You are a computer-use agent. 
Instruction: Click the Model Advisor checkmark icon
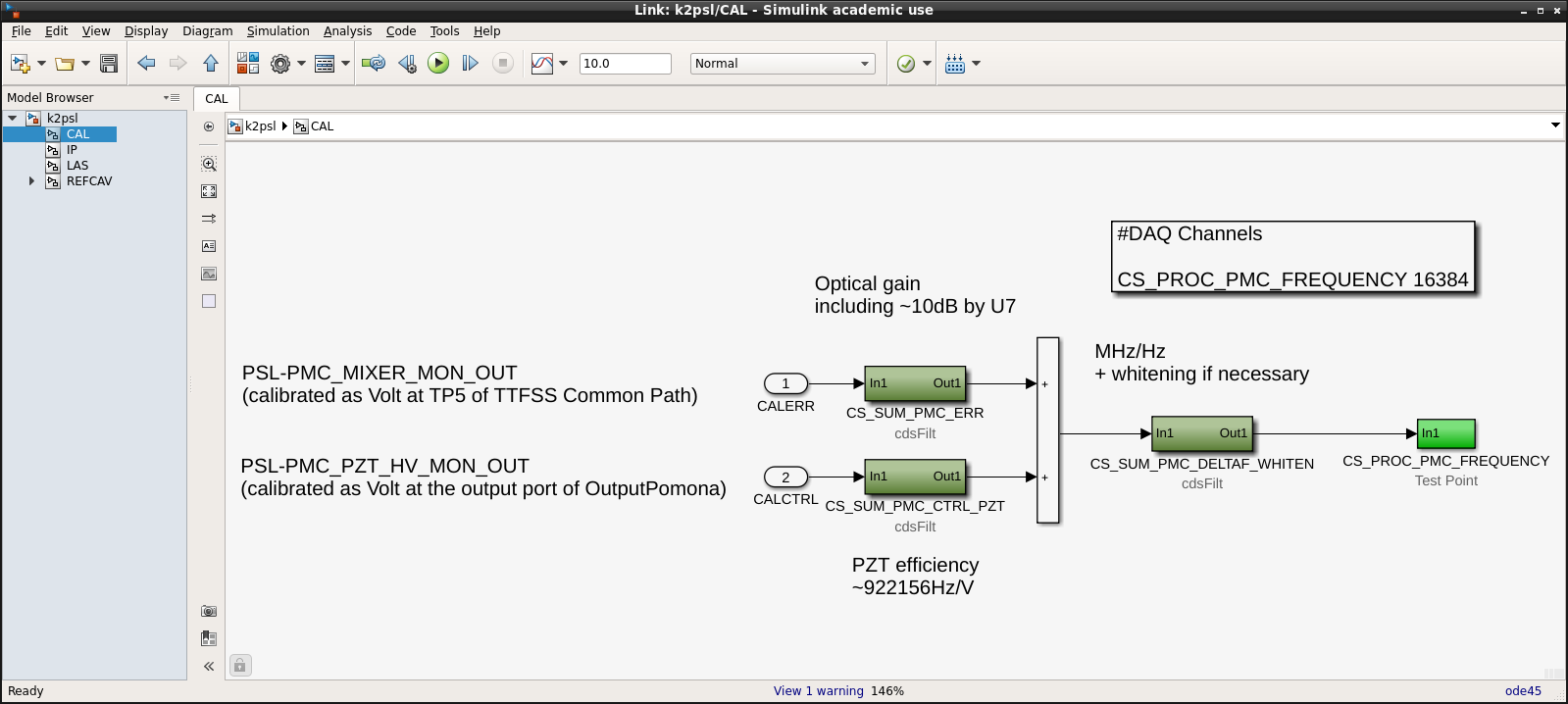point(906,64)
